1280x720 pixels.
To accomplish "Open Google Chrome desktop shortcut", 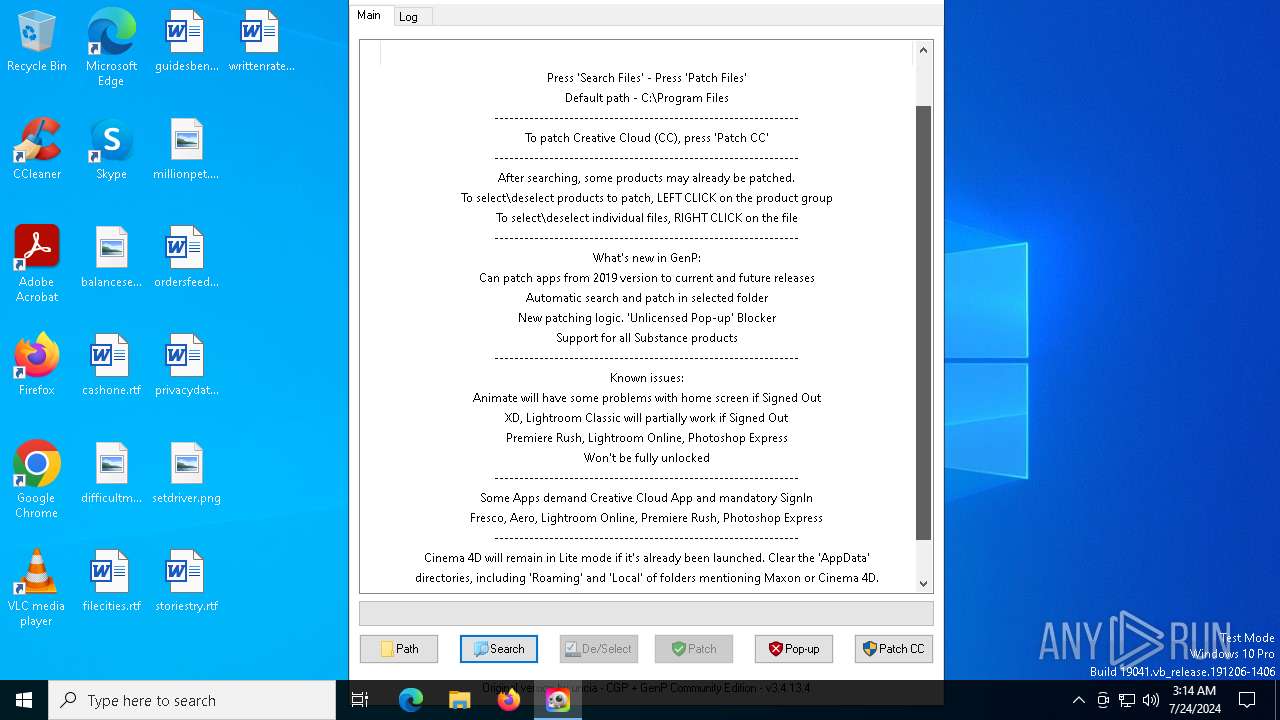I will pyautogui.click(x=37, y=480).
